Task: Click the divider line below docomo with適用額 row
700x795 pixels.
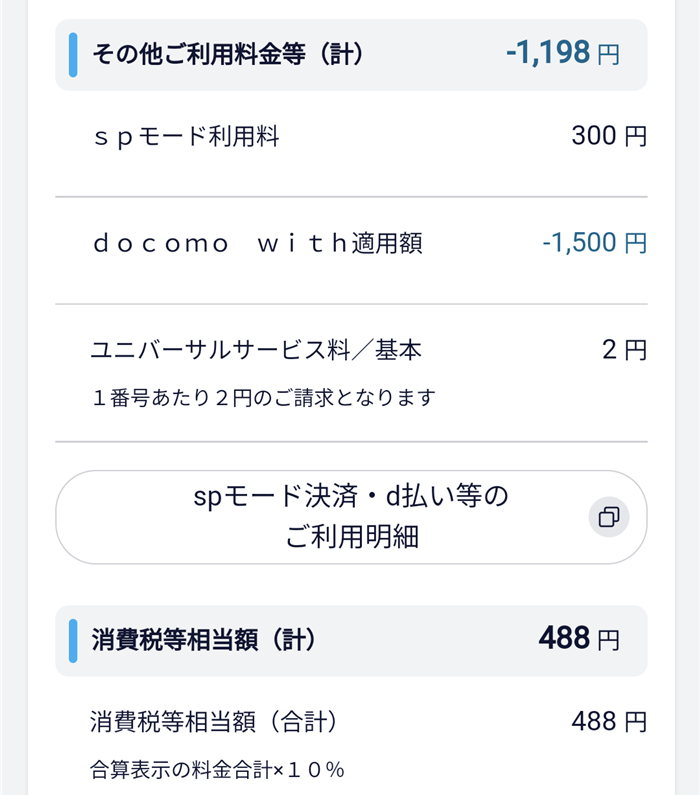Action: [351, 304]
